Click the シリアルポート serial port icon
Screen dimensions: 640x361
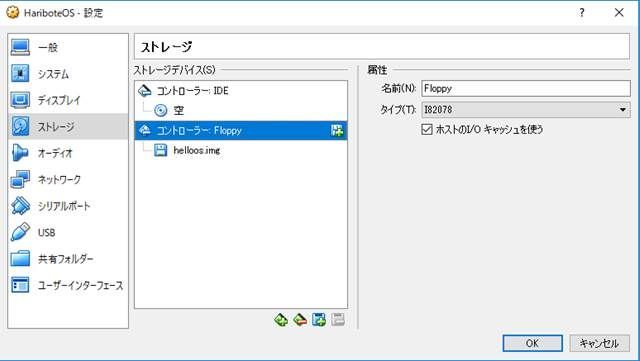tap(20, 205)
